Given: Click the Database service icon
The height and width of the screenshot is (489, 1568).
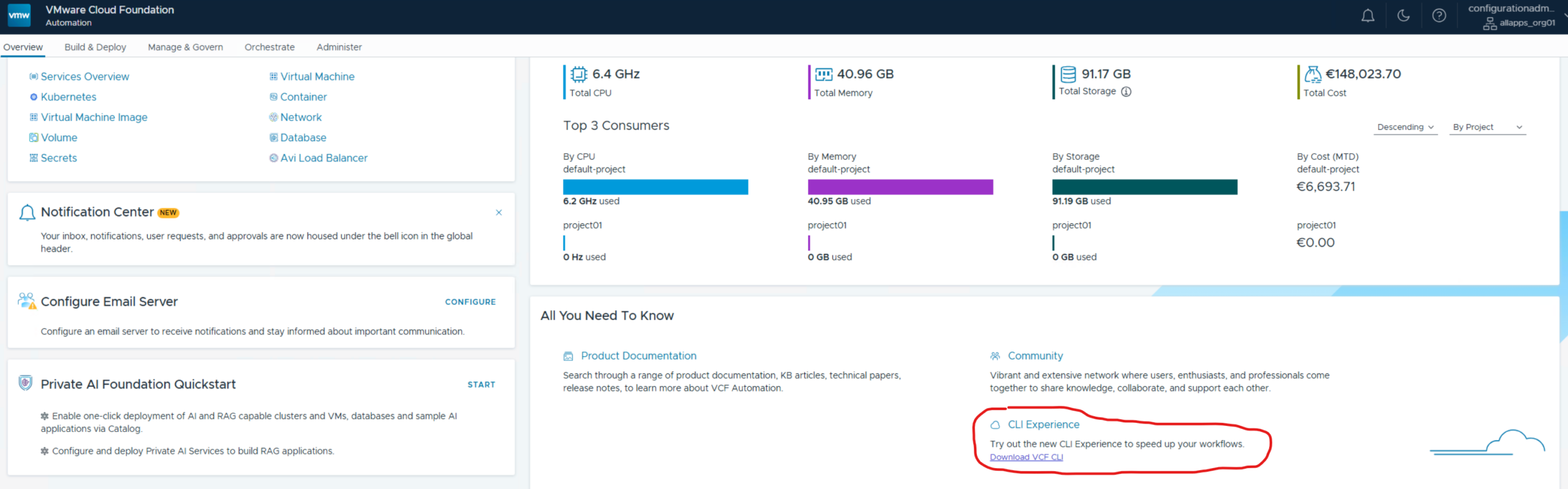Looking at the screenshot, I should point(273,138).
